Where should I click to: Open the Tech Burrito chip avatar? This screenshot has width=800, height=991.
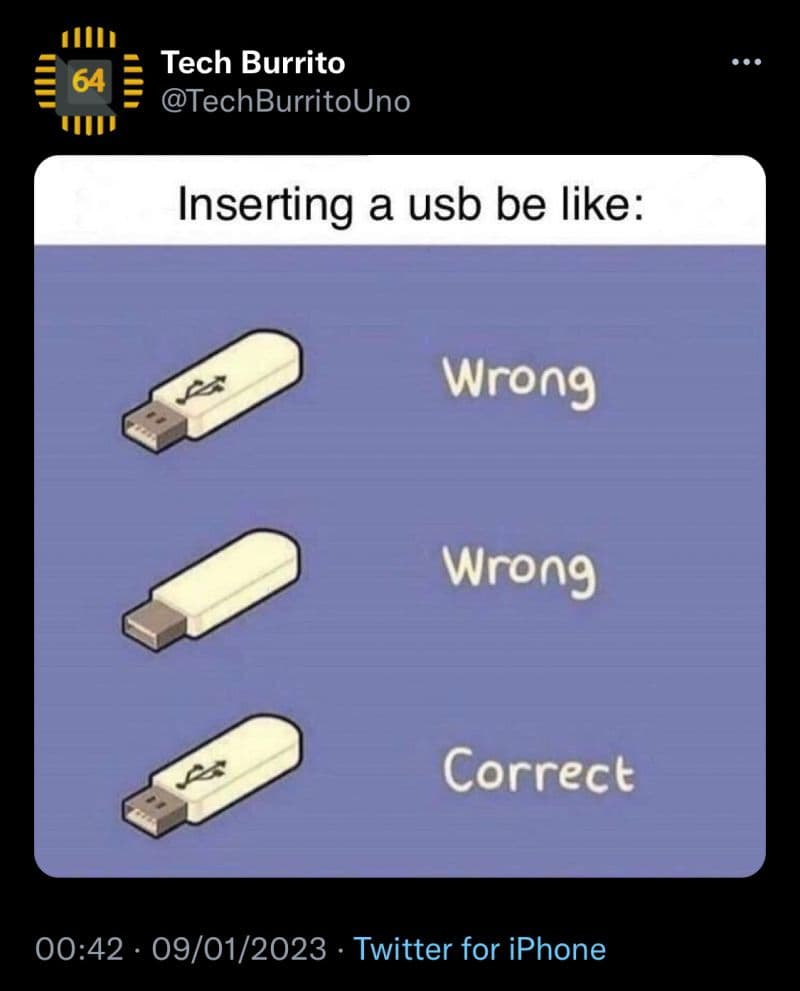(x=88, y=82)
